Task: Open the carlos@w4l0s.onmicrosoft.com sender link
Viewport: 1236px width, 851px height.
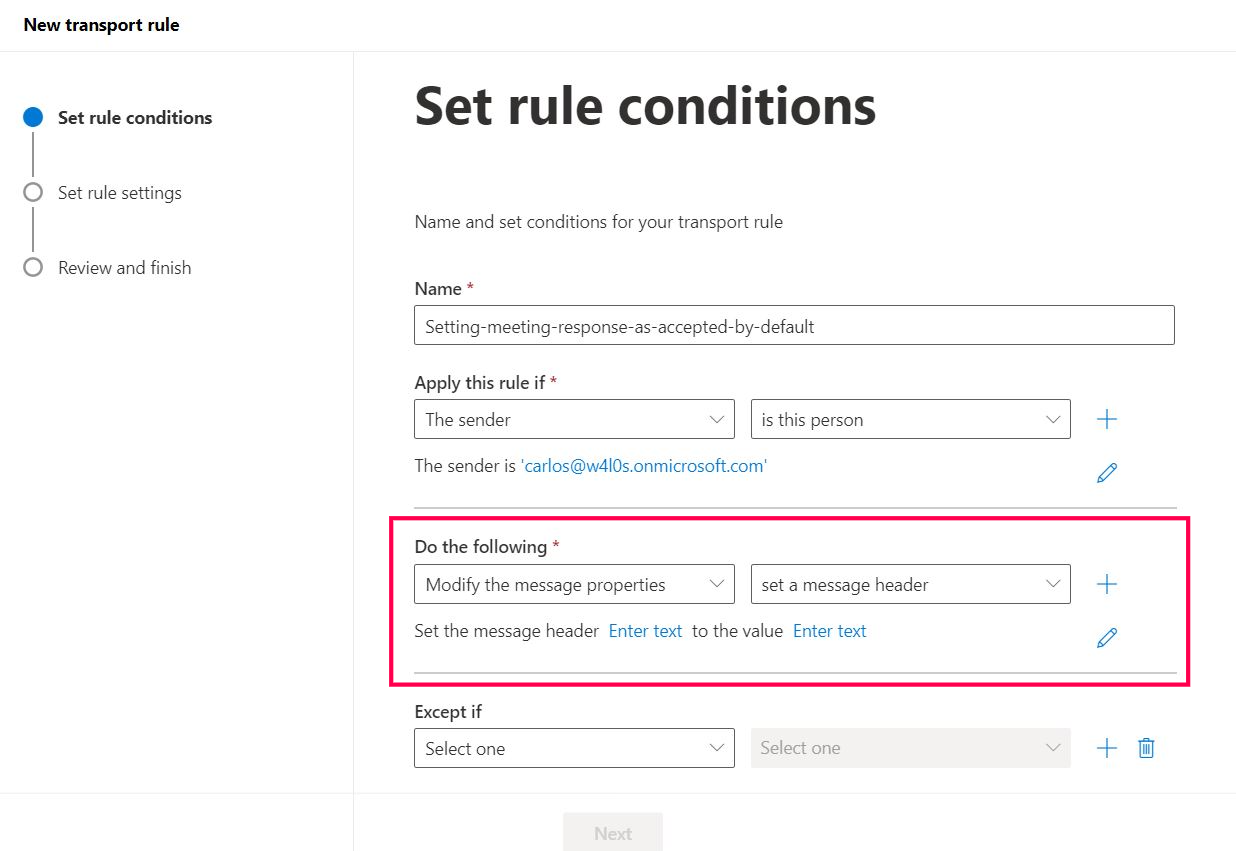Action: 644,466
